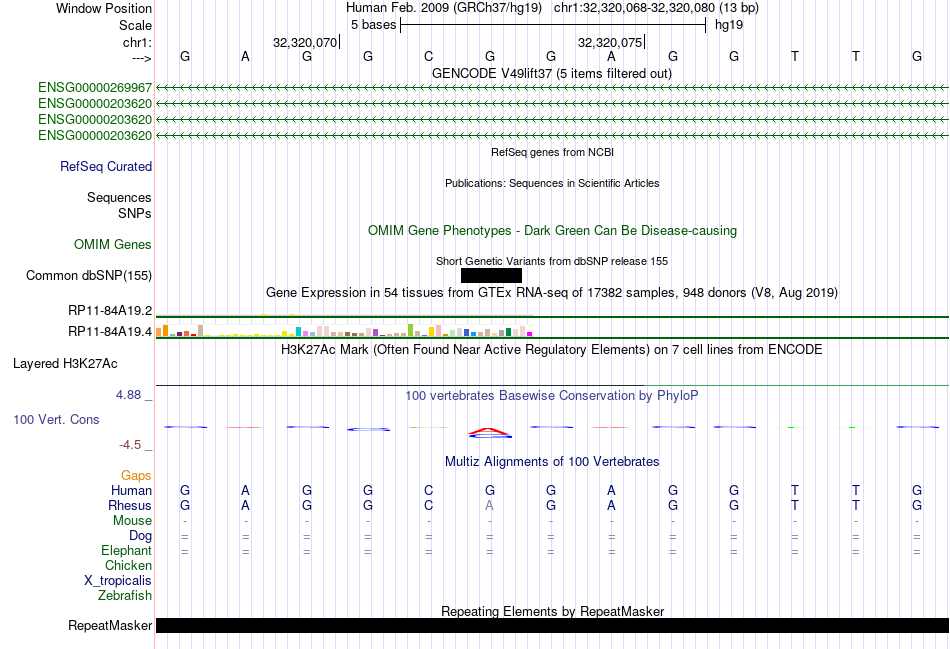Click the GTEx Gene Expression track title
Screen dimensions: 950x649
(551, 293)
